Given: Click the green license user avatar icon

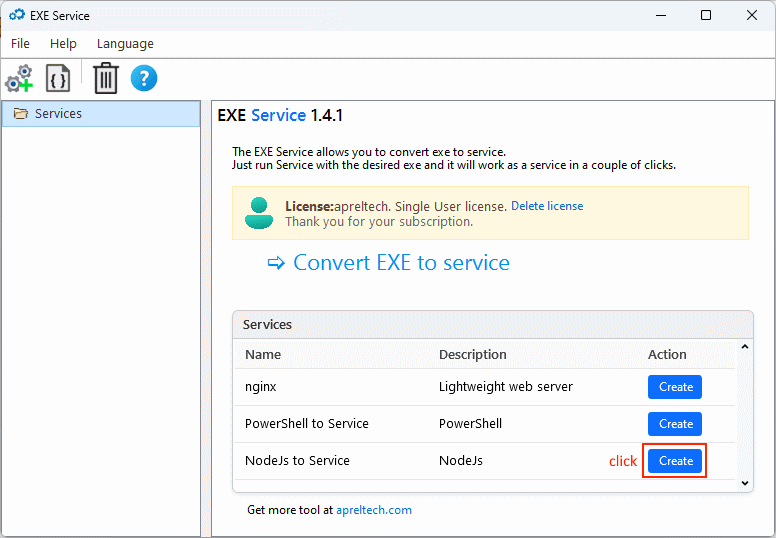Looking at the screenshot, I should (259, 213).
